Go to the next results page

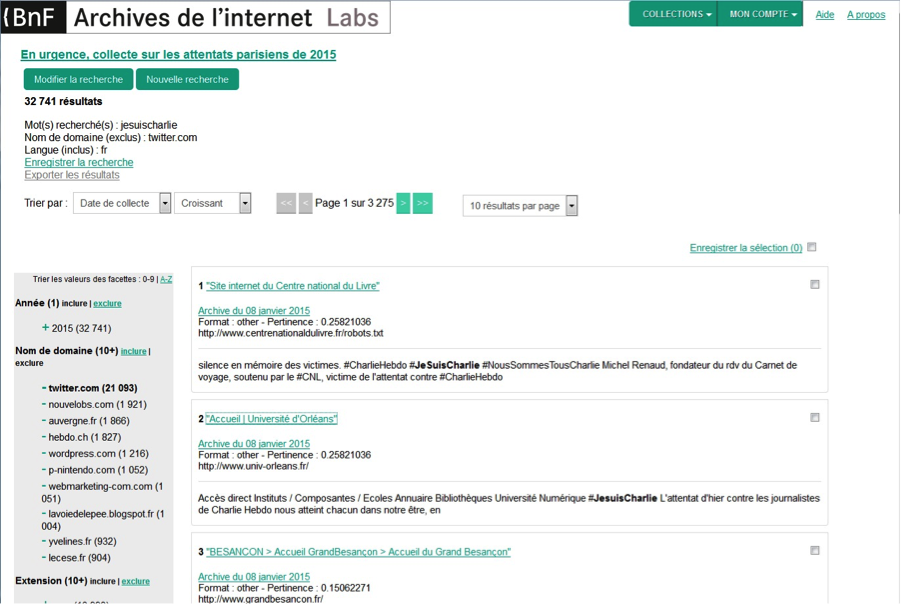(403, 203)
